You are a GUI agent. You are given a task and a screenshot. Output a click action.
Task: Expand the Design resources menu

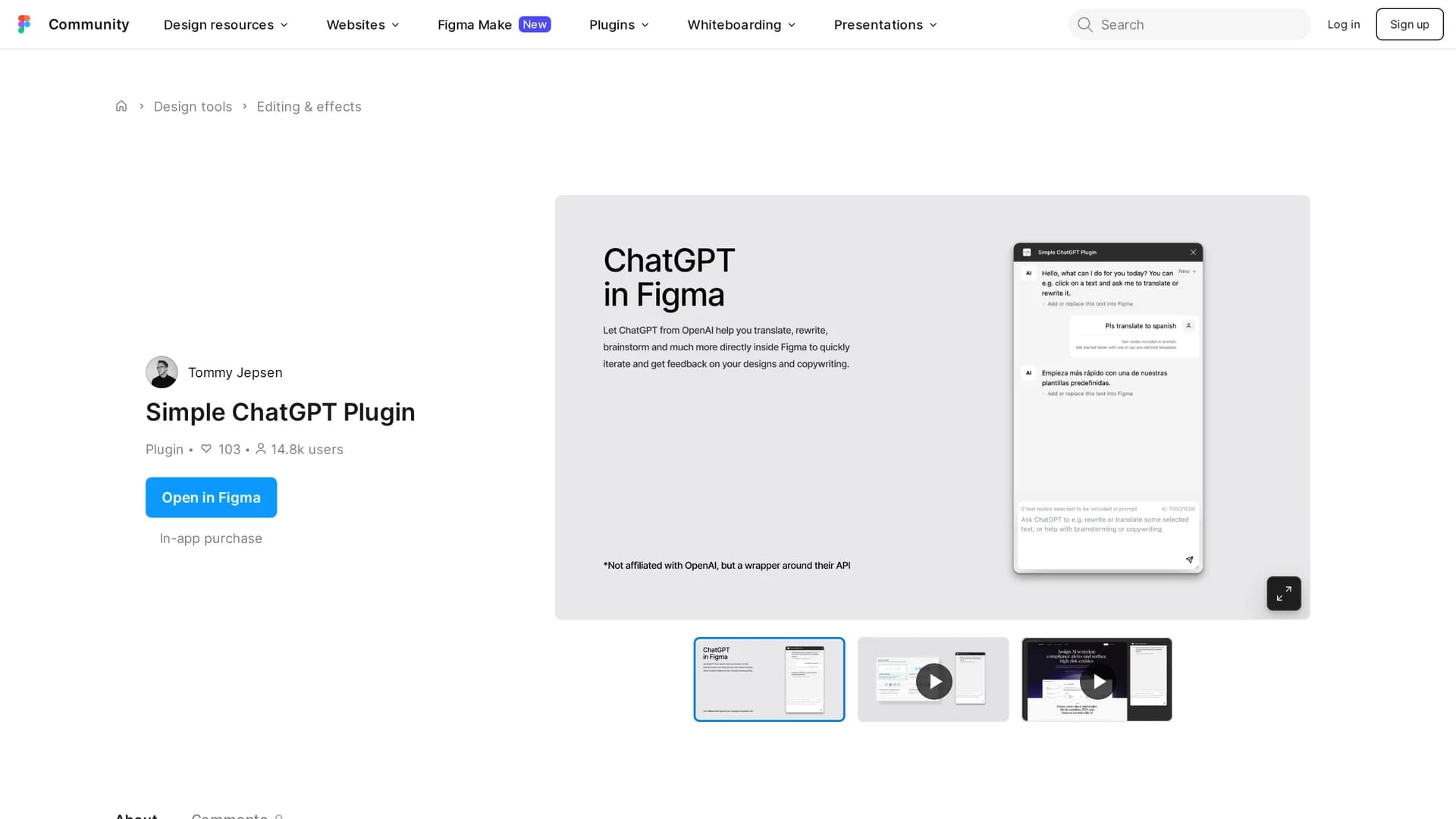[226, 24]
